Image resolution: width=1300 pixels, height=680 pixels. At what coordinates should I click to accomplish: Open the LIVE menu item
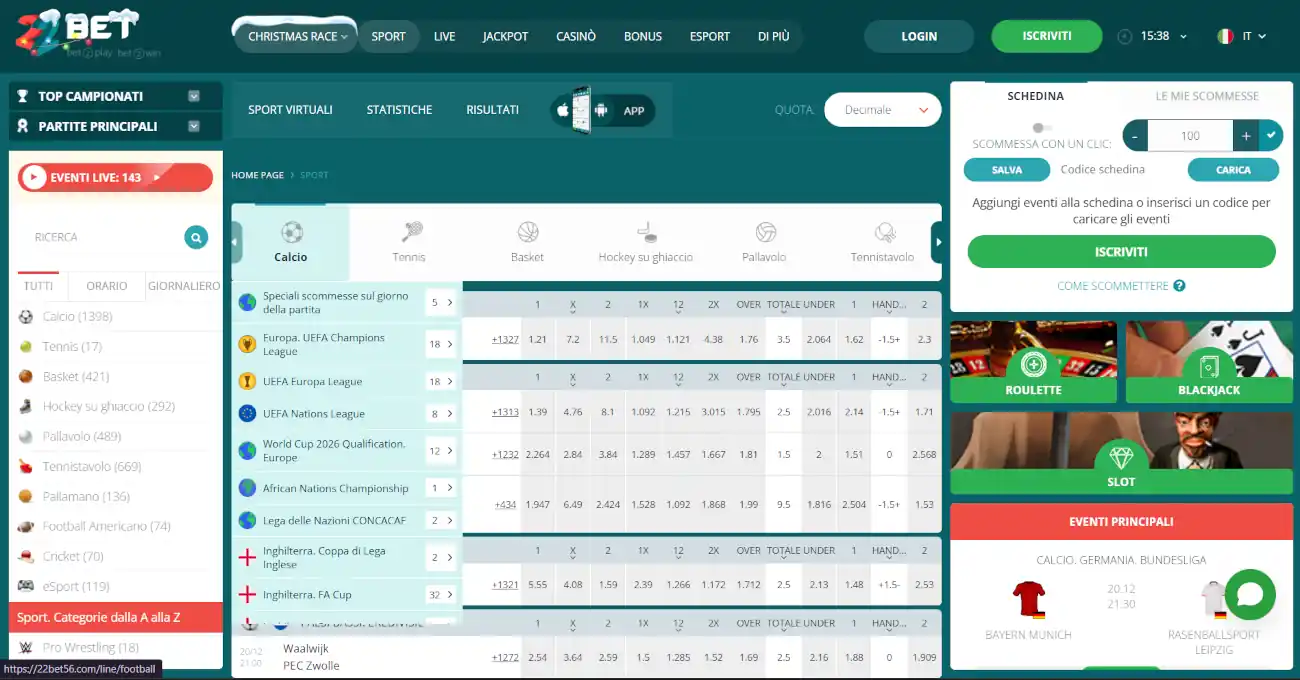click(x=444, y=36)
